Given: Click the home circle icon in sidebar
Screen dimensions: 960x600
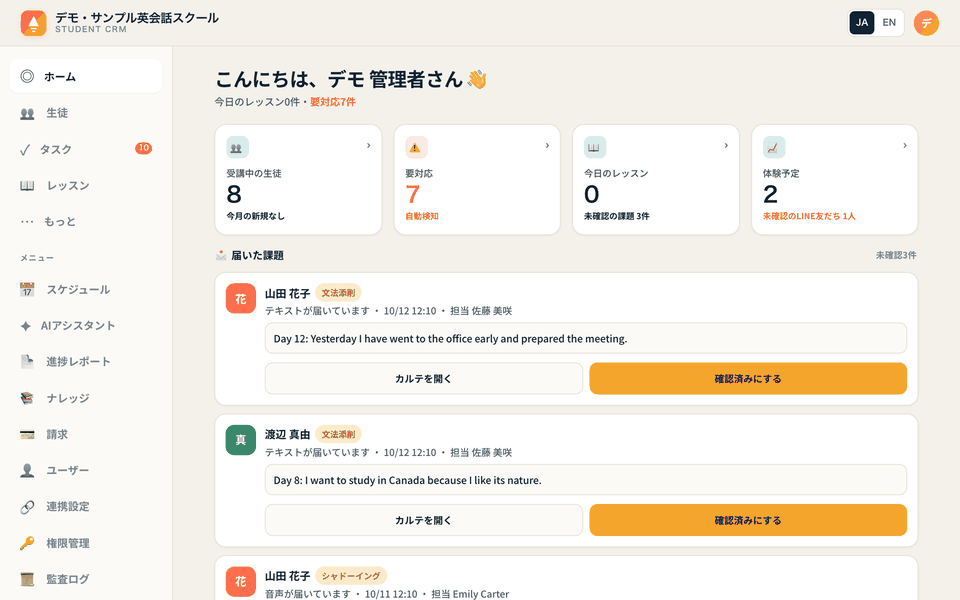Looking at the screenshot, I should (x=27, y=77).
